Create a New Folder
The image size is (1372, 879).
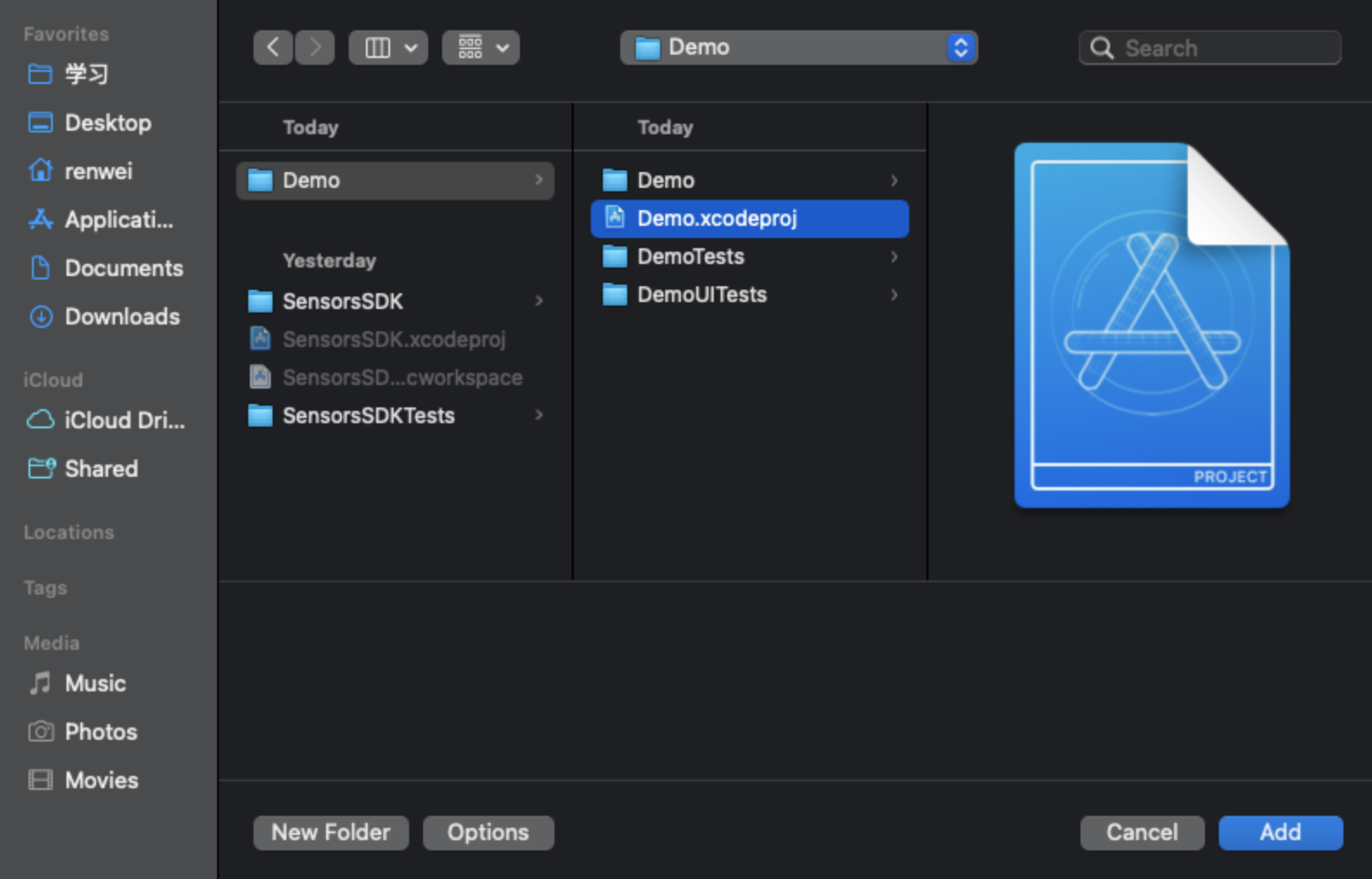tap(331, 832)
